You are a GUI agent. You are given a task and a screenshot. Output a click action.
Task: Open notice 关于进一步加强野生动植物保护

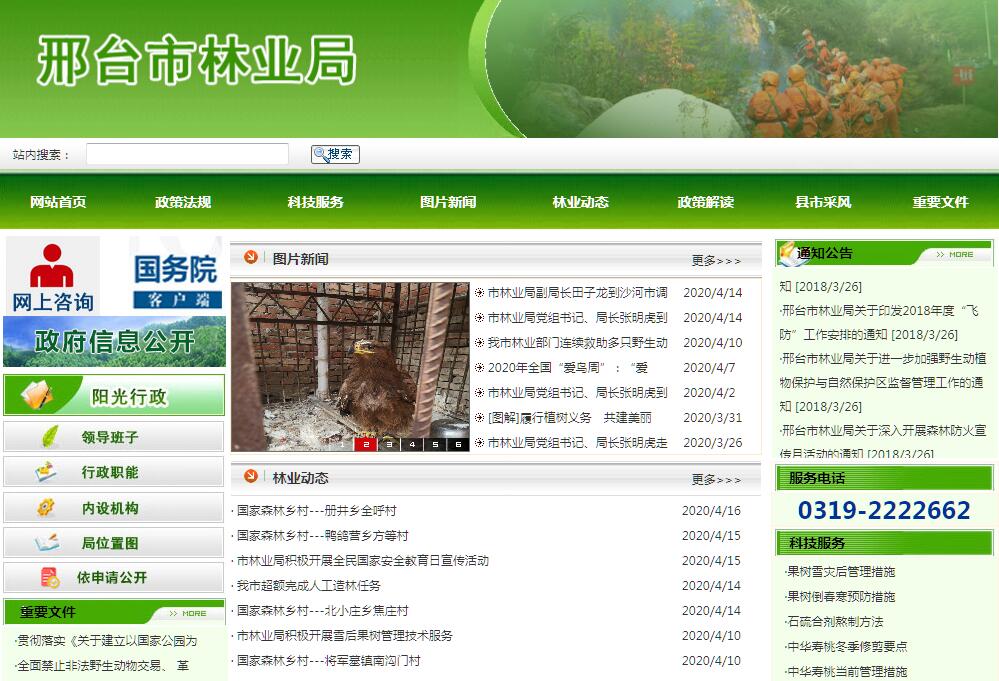pyautogui.click(x=882, y=382)
